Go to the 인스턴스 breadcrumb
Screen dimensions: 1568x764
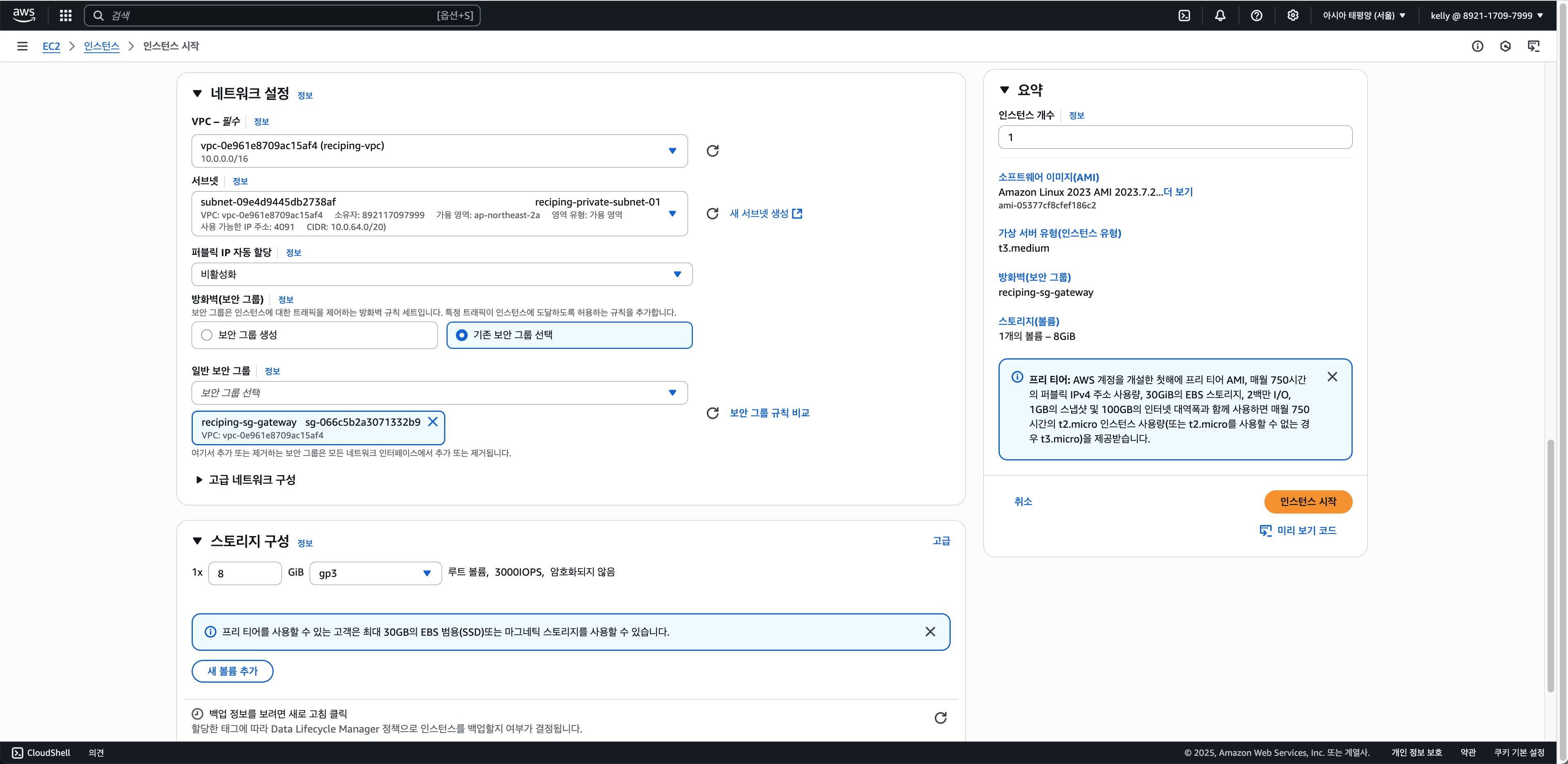(101, 46)
